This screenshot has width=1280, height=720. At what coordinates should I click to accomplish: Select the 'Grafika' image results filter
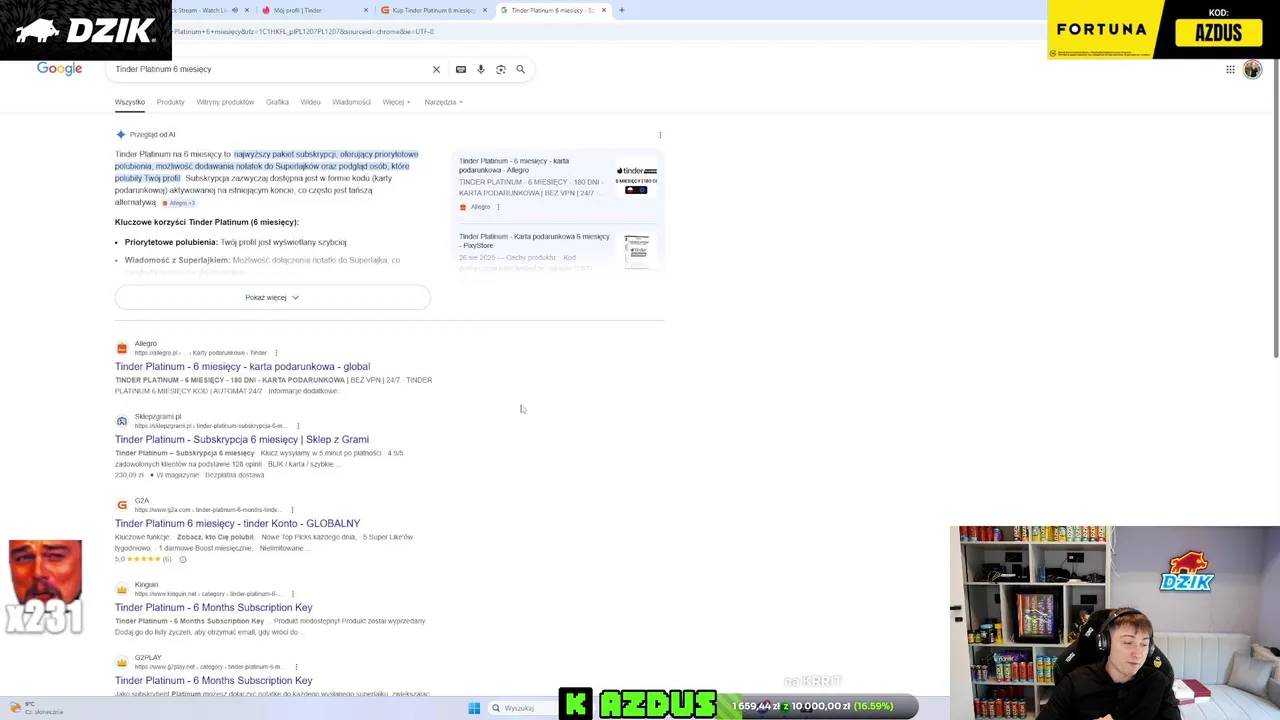pyautogui.click(x=277, y=102)
